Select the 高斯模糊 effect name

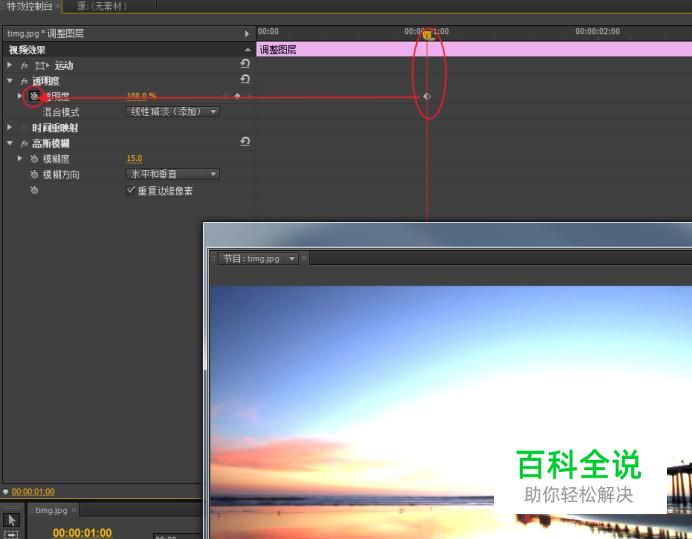coord(50,143)
